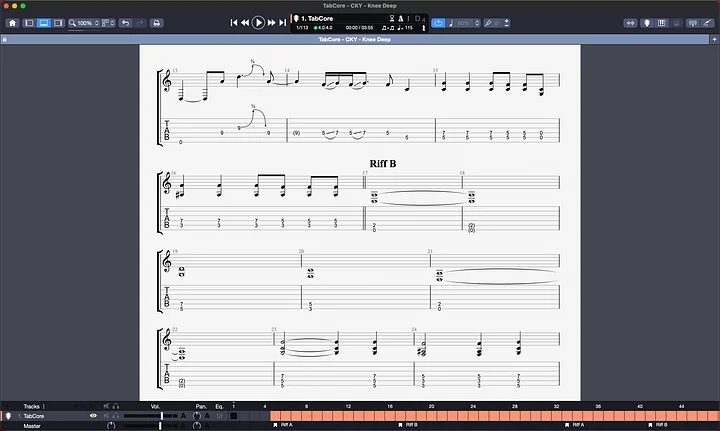
Task: Click the Vol. column header
Action: point(155,406)
